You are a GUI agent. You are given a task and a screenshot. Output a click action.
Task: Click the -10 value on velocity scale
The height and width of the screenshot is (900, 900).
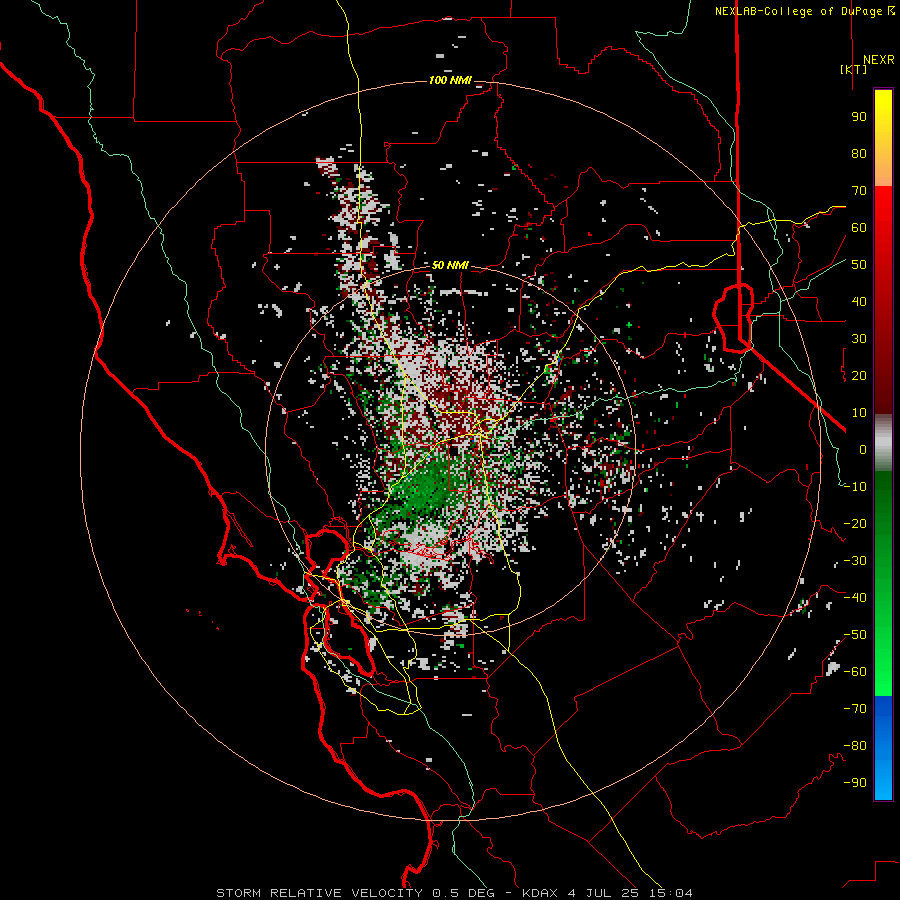click(x=855, y=487)
